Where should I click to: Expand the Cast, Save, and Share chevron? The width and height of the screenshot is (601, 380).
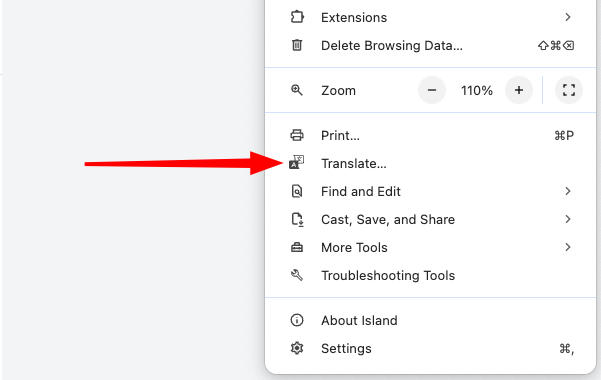click(x=568, y=219)
